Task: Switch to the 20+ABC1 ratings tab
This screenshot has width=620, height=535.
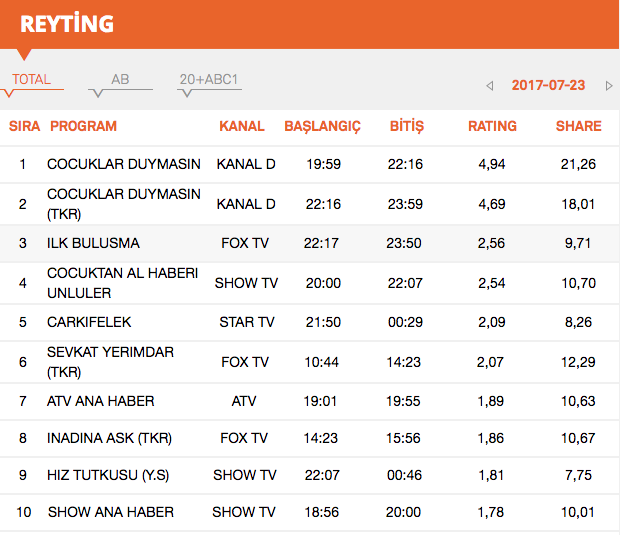Action: tap(209, 80)
